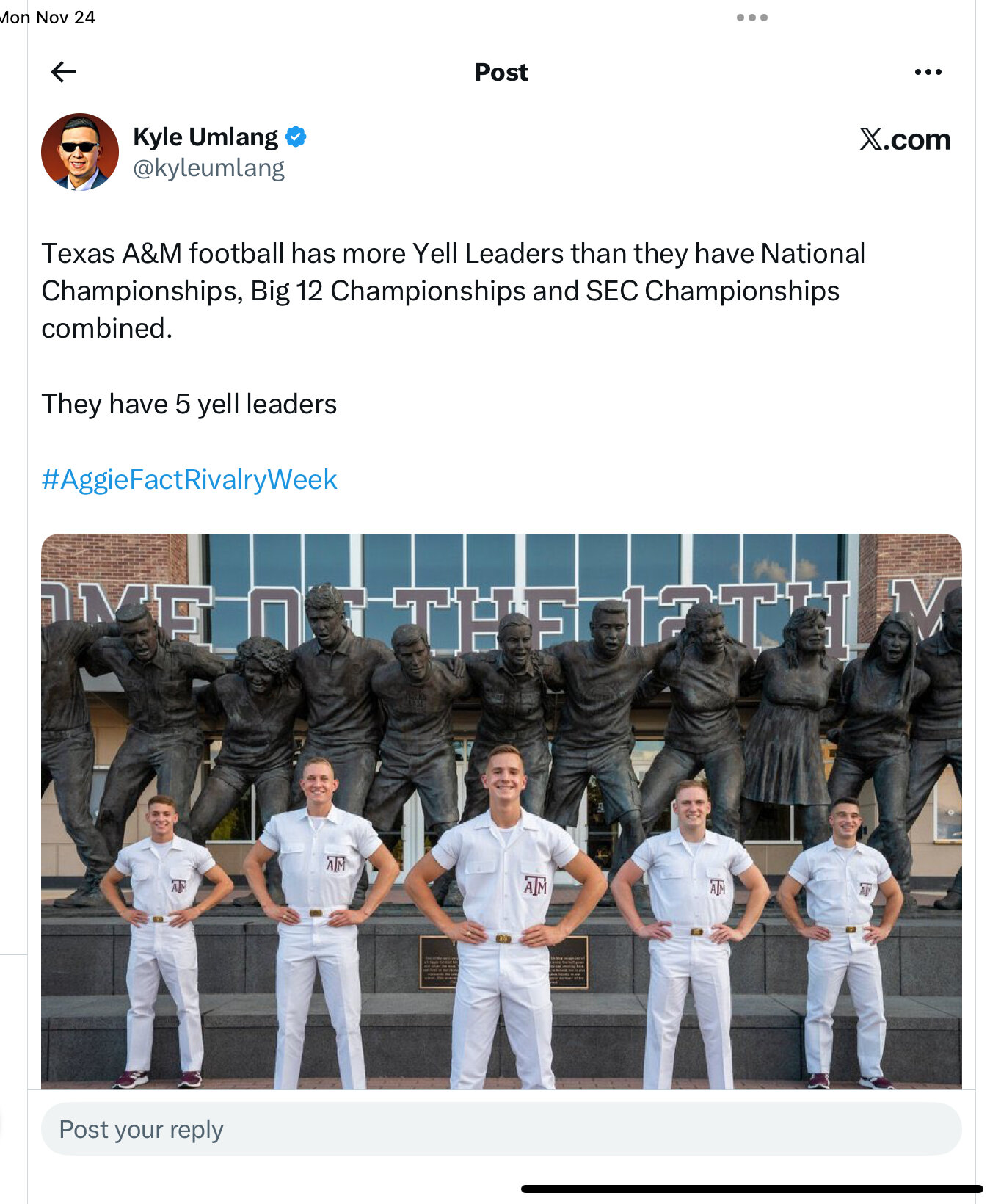Click the 12th Man building sign in photo
Viewport: 990px width, 1204px height.
(x=501, y=615)
